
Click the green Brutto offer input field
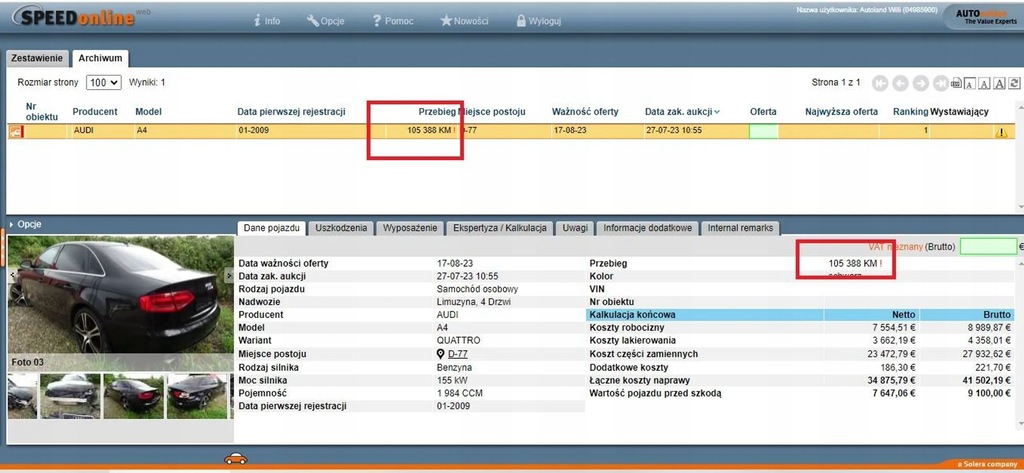pyautogui.click(x=987, y=246)
